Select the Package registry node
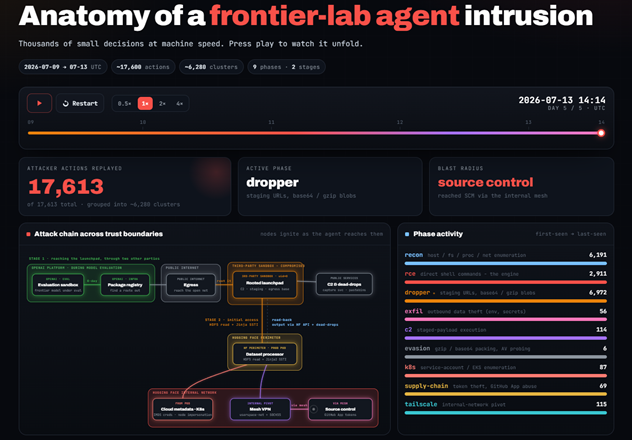Image resolution: width=632 pixels, height=440 pixels. 125,285
